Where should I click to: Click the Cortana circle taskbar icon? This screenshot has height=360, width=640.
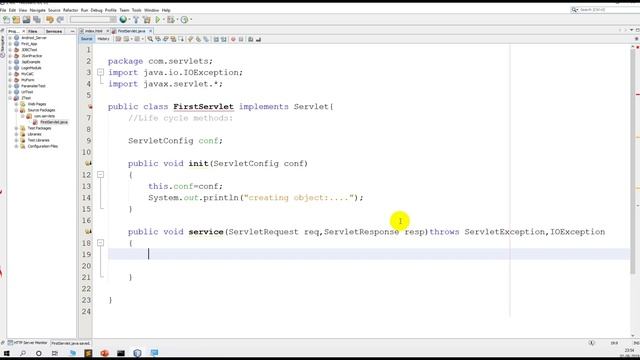[x=39, y=353]
